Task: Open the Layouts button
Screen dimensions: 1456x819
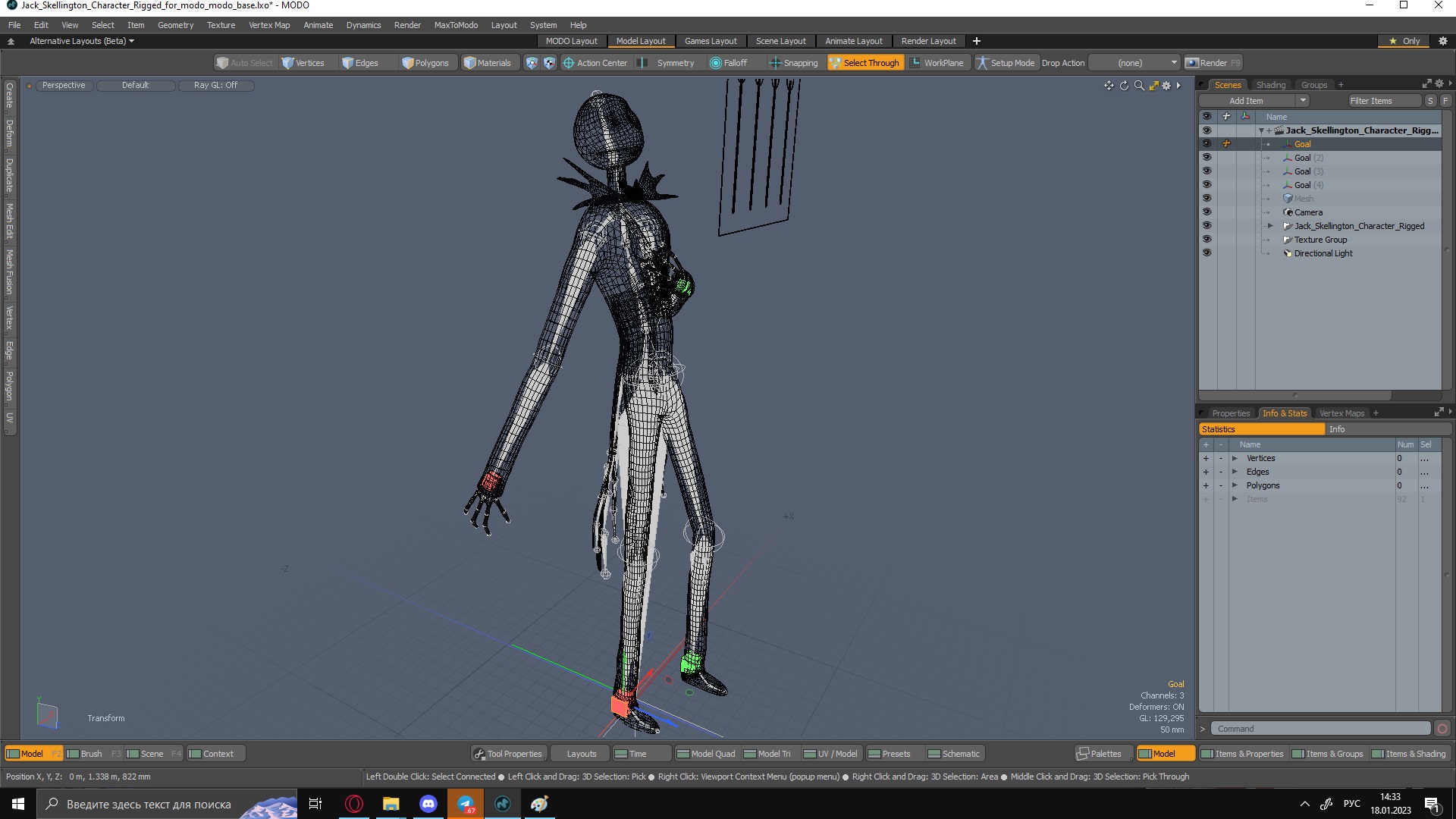Action: (581, 754)
